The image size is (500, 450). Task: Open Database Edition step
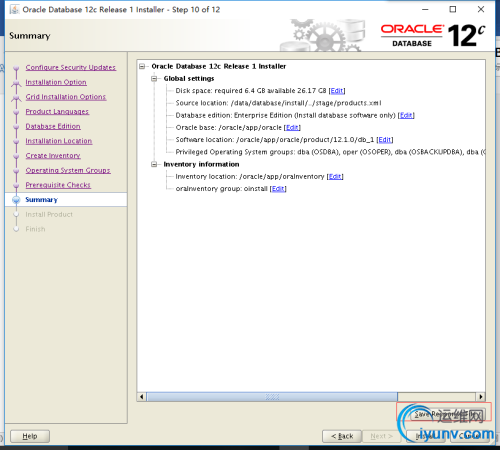tap(53, 126)
